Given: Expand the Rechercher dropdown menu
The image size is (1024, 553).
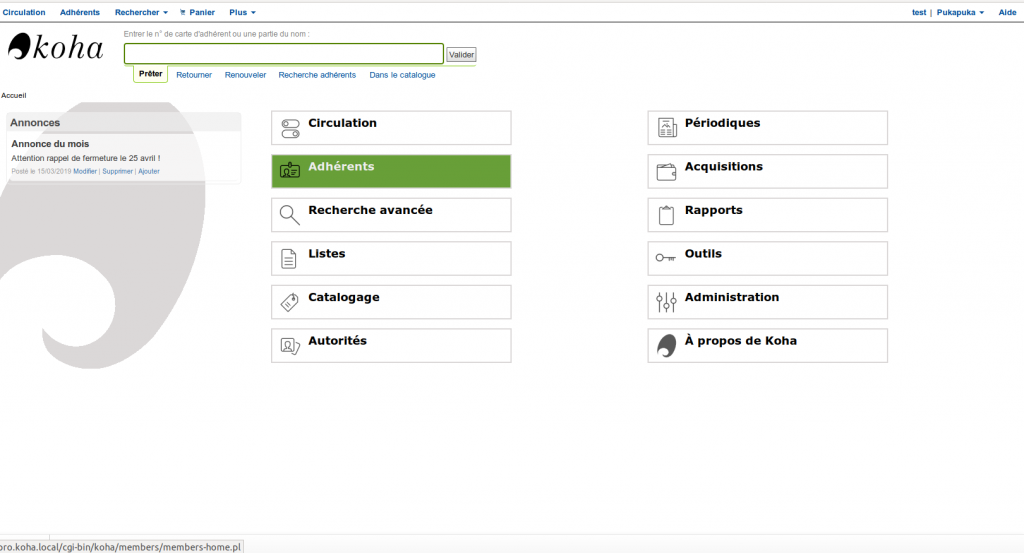Looking at the screenshot, I should [141, 12].
